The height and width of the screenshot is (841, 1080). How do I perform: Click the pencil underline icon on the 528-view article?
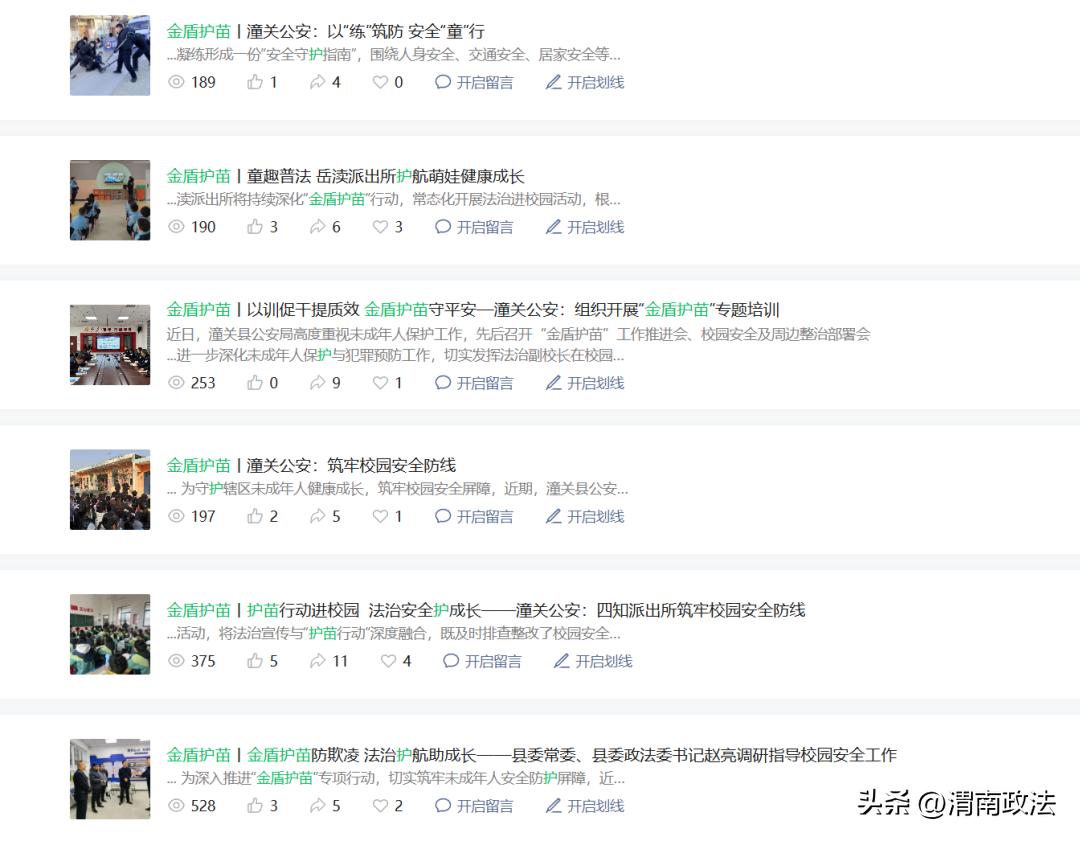coord(554,806)
